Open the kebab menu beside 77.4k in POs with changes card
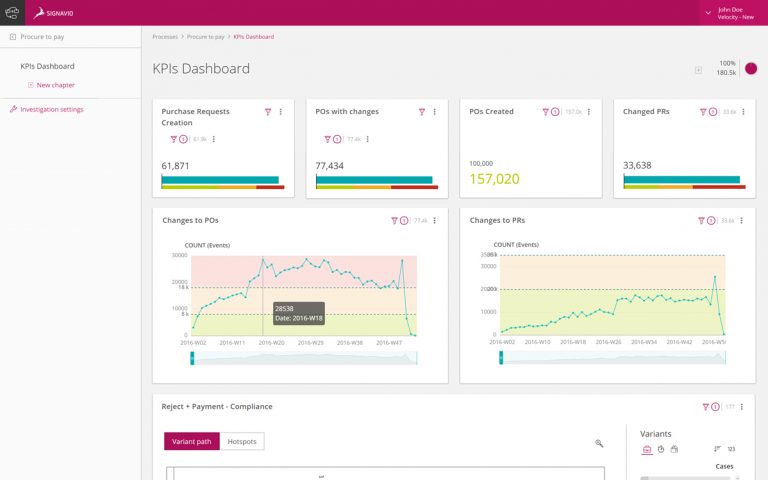Screen dimensions: 768x480 point(367,139)
